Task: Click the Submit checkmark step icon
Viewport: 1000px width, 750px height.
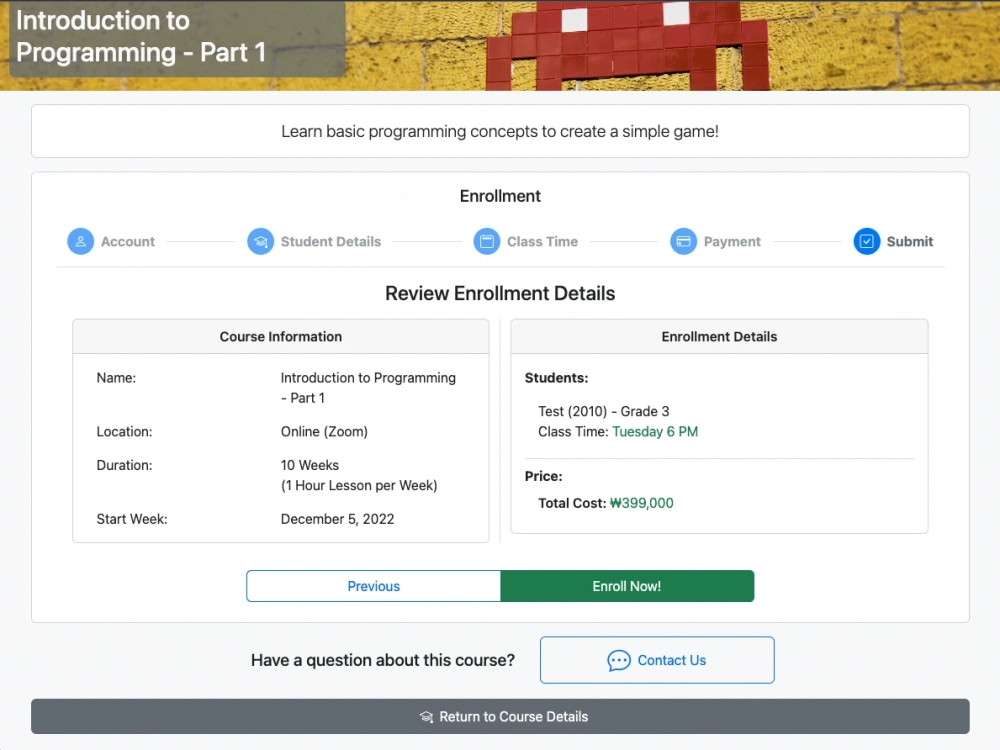Action: pos(867,242)
